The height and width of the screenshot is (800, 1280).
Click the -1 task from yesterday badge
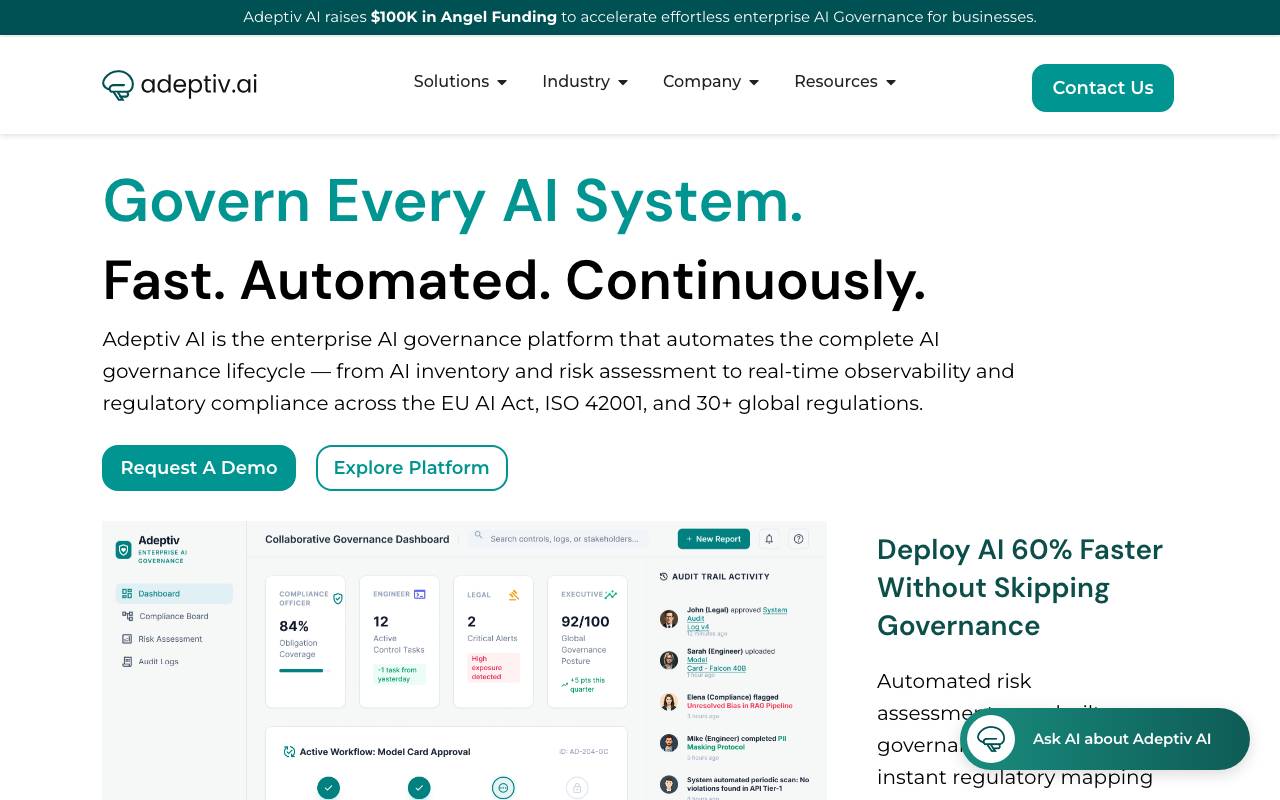399,675
